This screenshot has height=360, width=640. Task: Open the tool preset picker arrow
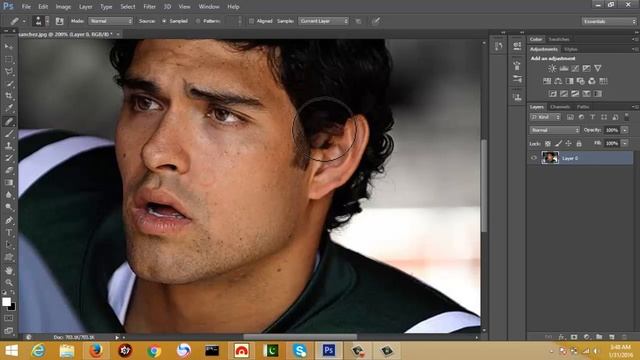tap(24, 21)
